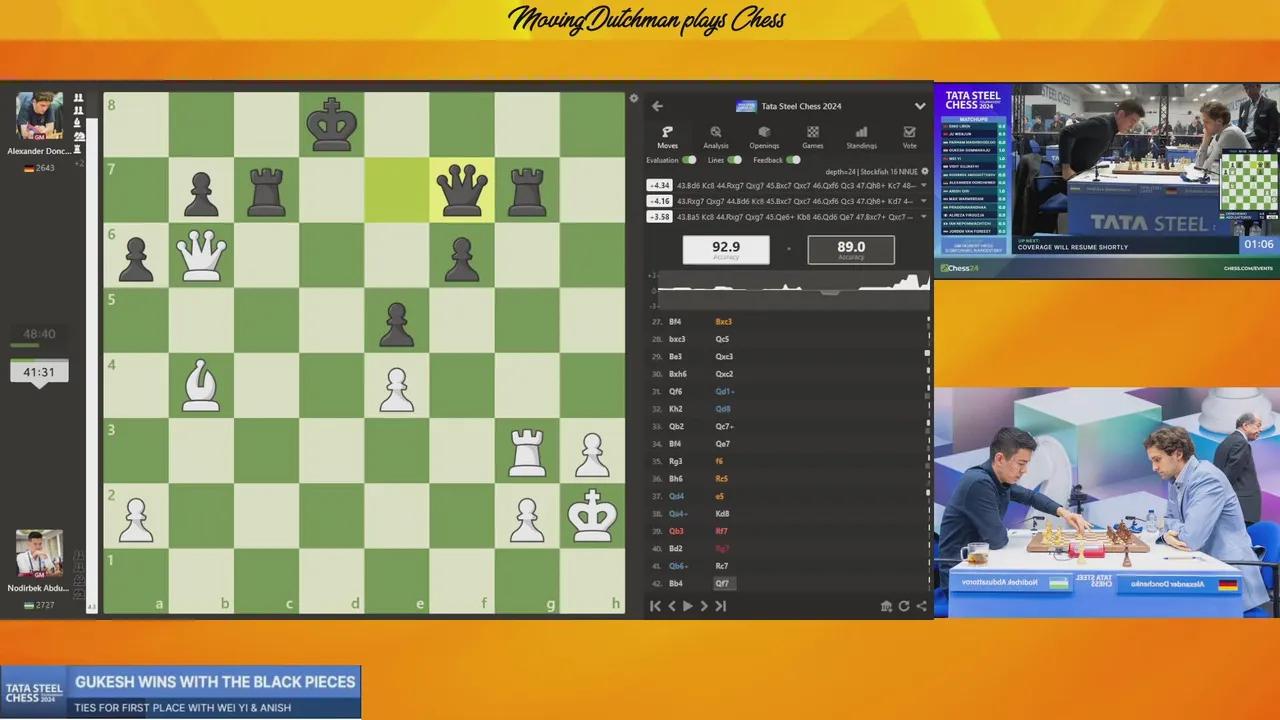This screenshot has width=1280, height=720.
Task: Click the share icon below the move list
Action: (x=920, y=605)
